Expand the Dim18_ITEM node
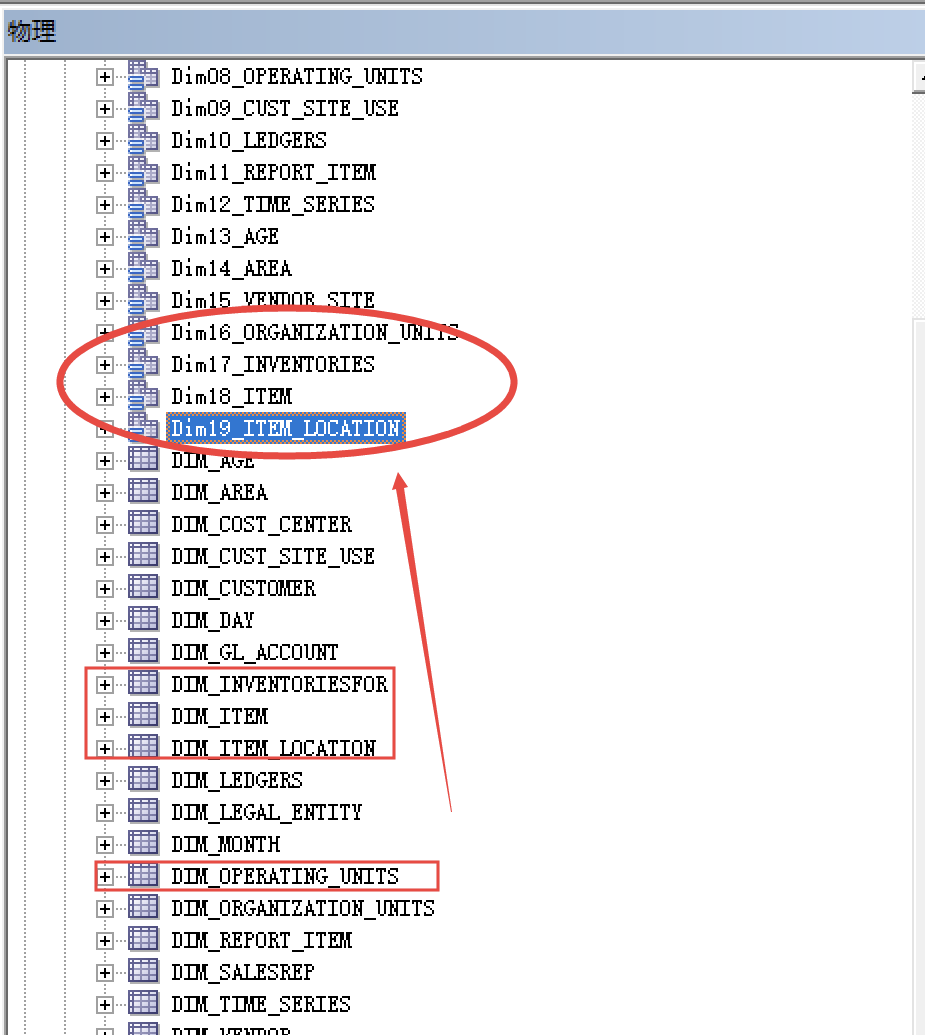925x1035 pixels. (104, 397)
